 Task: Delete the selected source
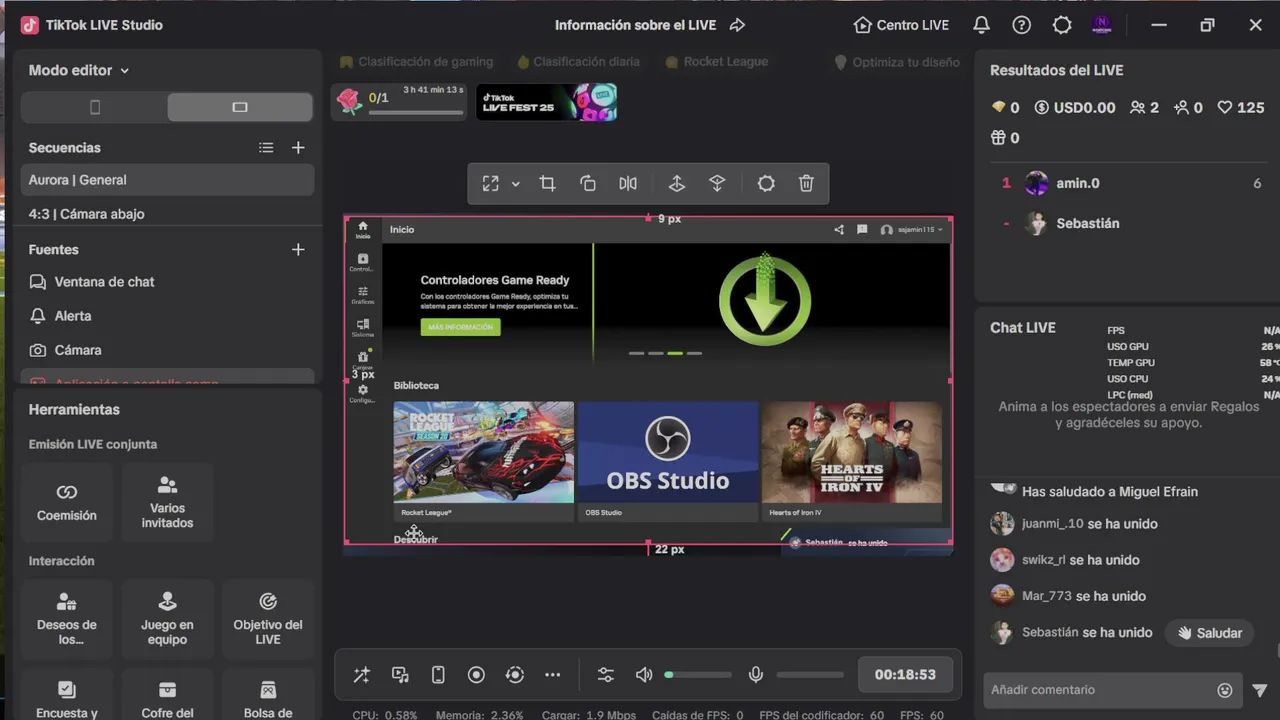tap(806, 183)
